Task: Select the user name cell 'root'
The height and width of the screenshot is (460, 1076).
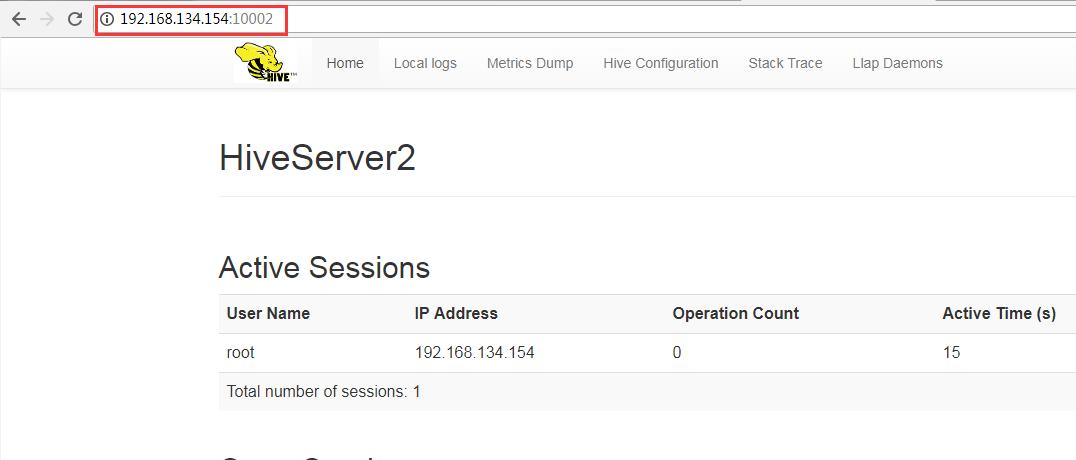Action: coord(241,353)
